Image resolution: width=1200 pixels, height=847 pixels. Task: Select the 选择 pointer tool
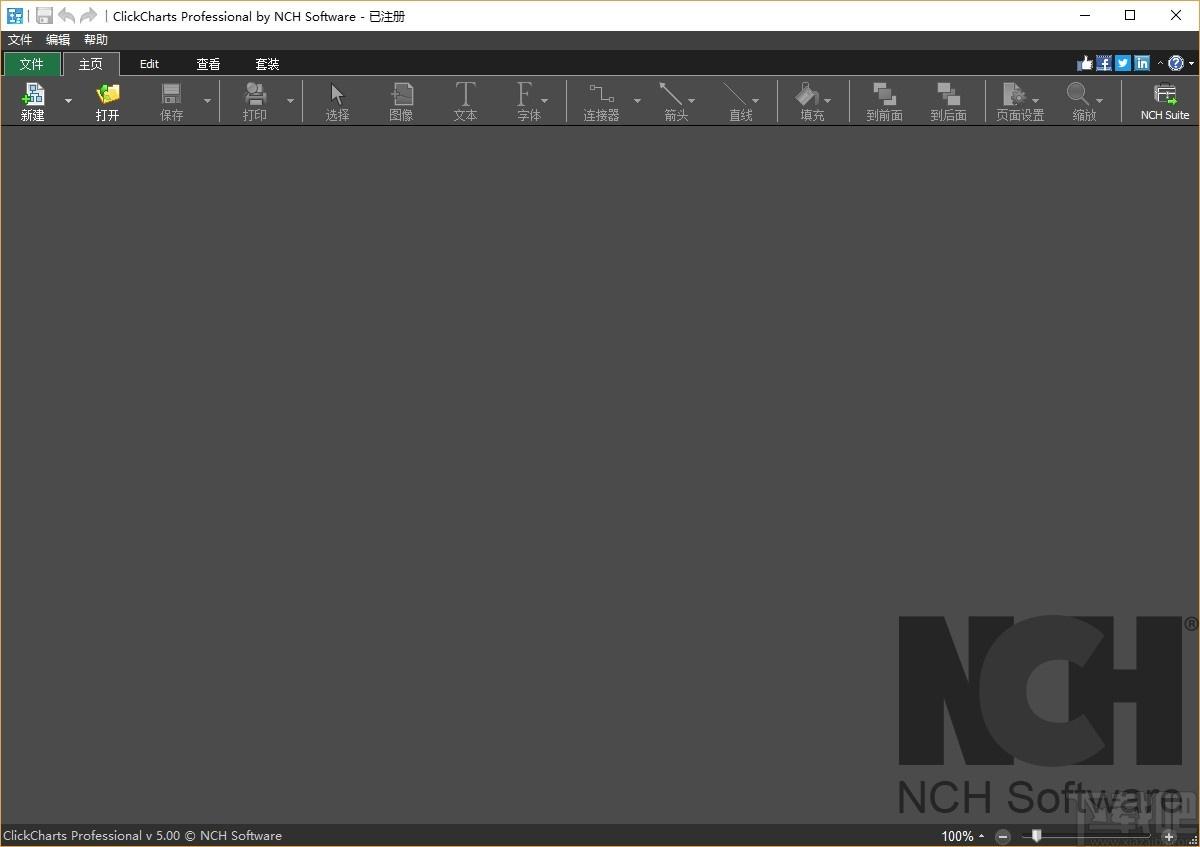pos(337,94)
